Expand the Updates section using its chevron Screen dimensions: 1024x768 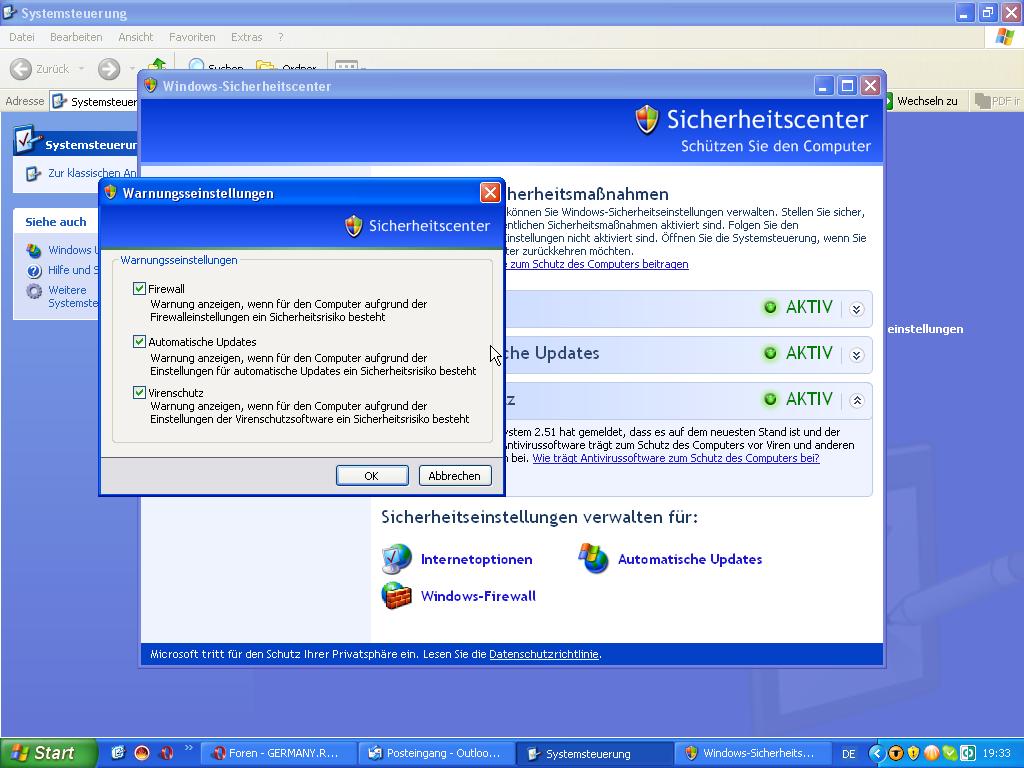[857, 355]
